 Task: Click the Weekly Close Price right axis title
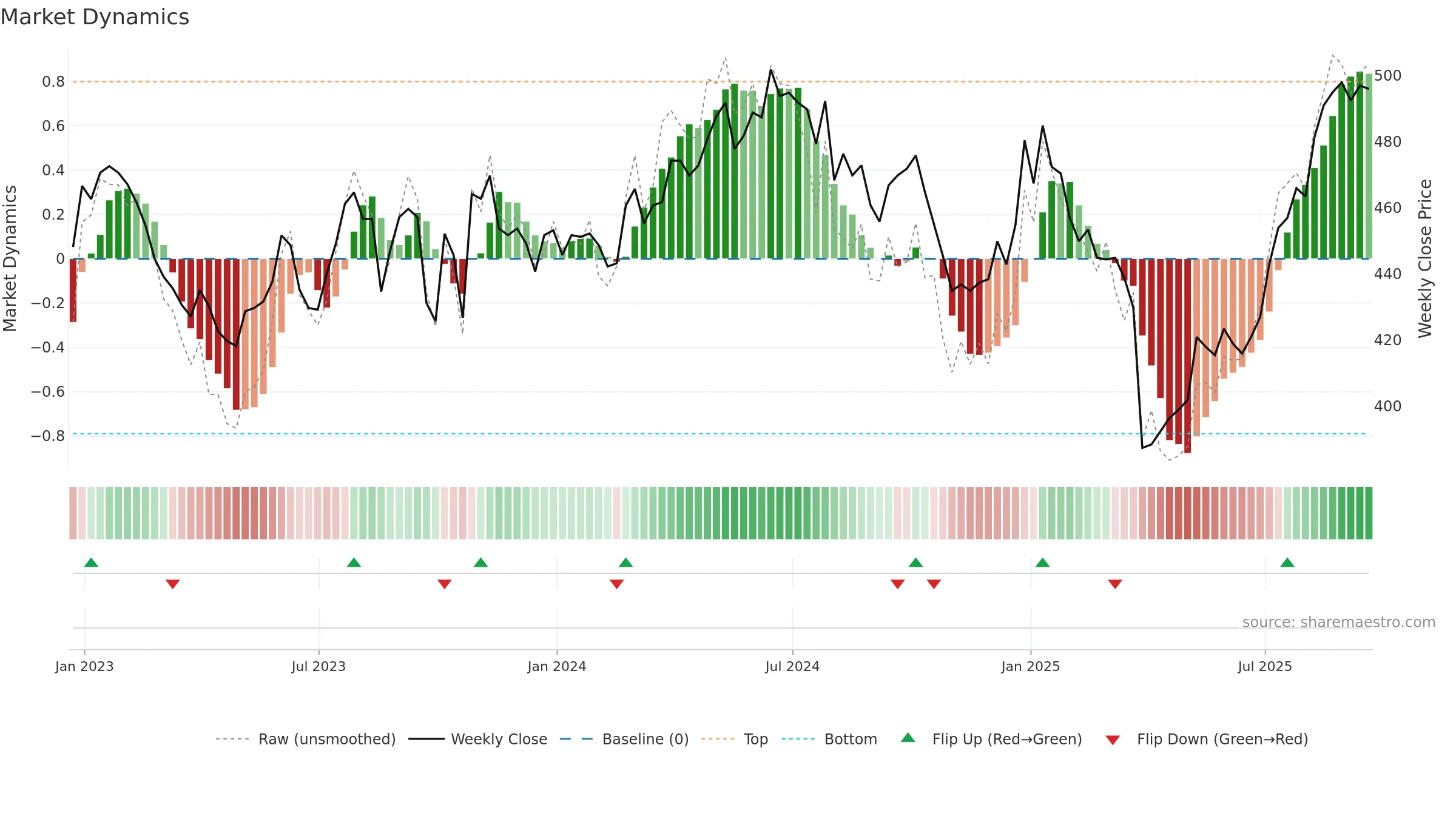click(x=1425, y=258)
